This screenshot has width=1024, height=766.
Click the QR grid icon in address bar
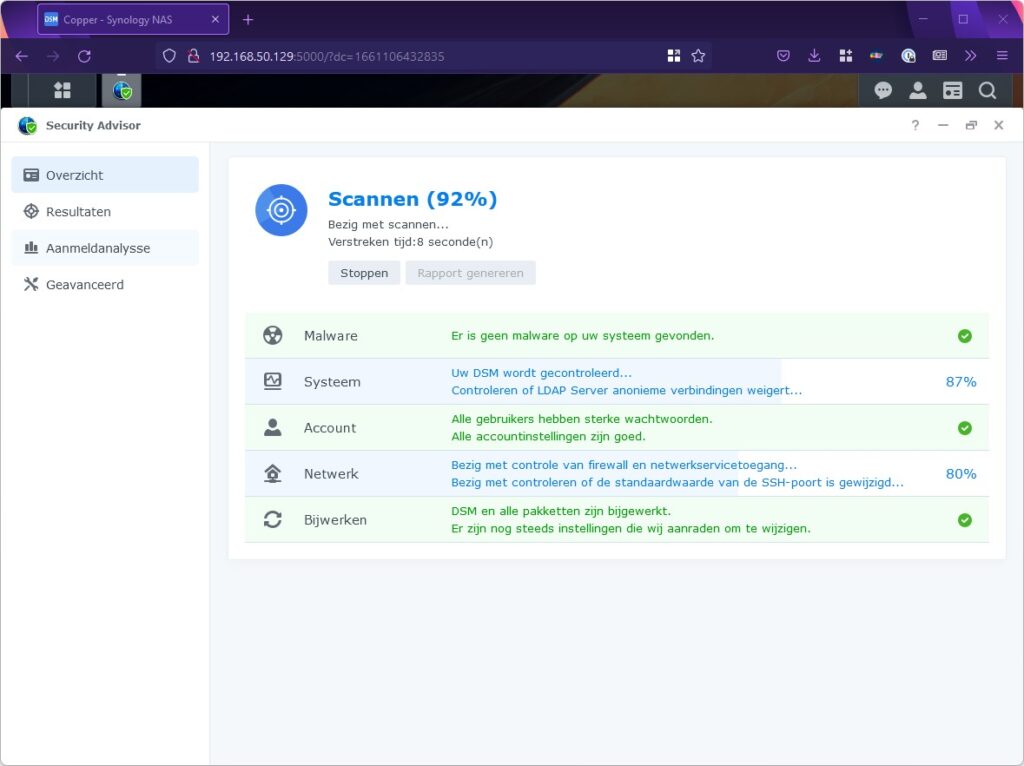click(x=674, y=56)
